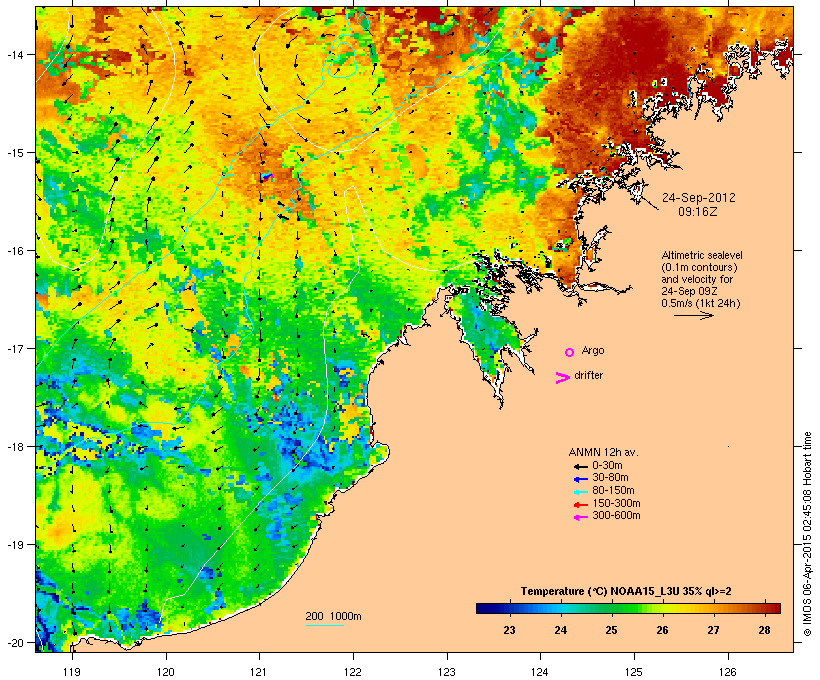
Task: Click the '80-150m' depth label
Action: pyautogui.click(x=613, y=491)
